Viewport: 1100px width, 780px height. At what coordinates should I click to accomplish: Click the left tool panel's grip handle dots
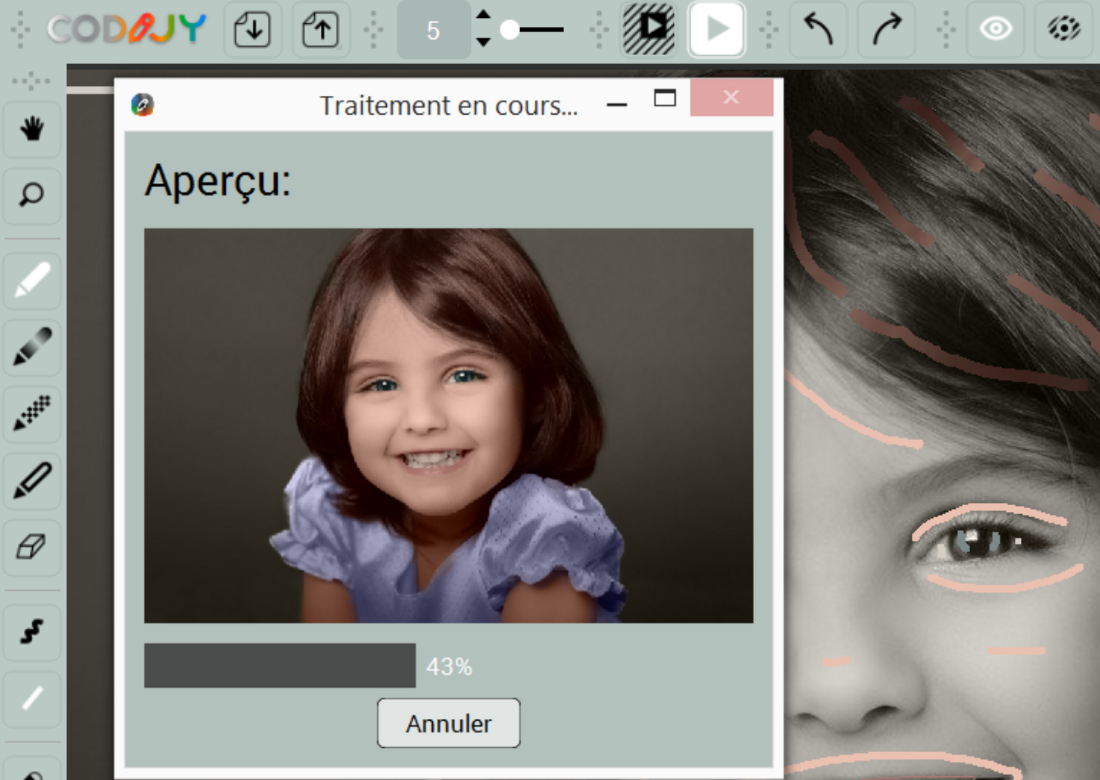pyautogui.click(x=32, y=81)
